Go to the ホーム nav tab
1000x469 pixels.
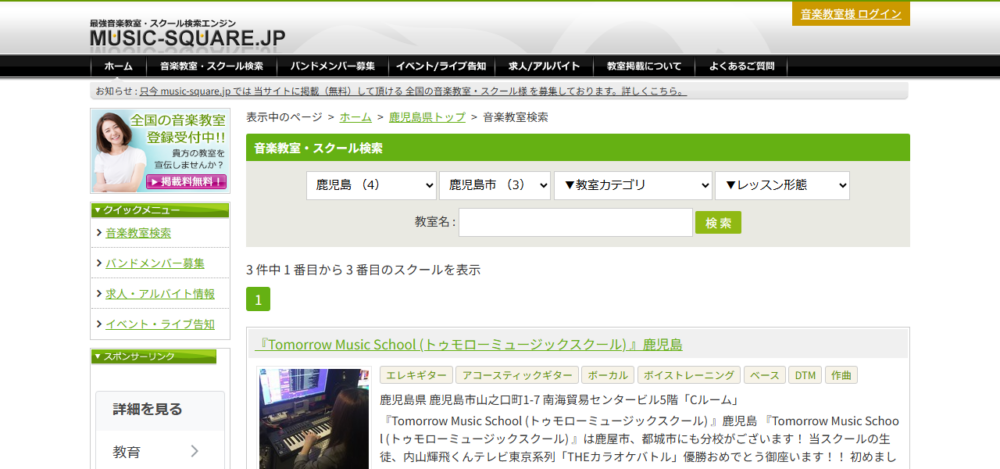pyautogui.click(x=118, y=66)
